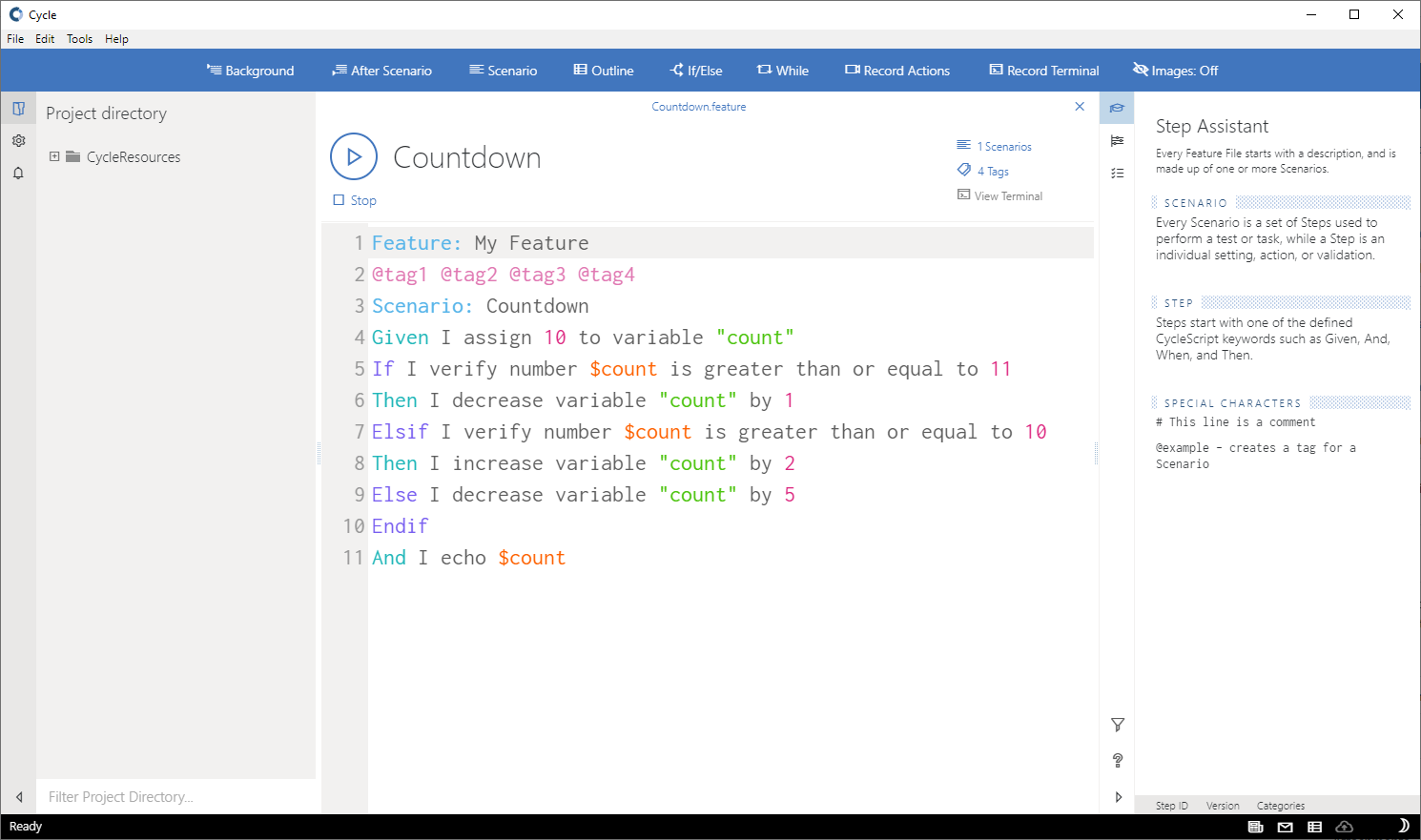Select the Countdown.feature tab
The height and width of the screenshot is (840, 1421).
698,107
